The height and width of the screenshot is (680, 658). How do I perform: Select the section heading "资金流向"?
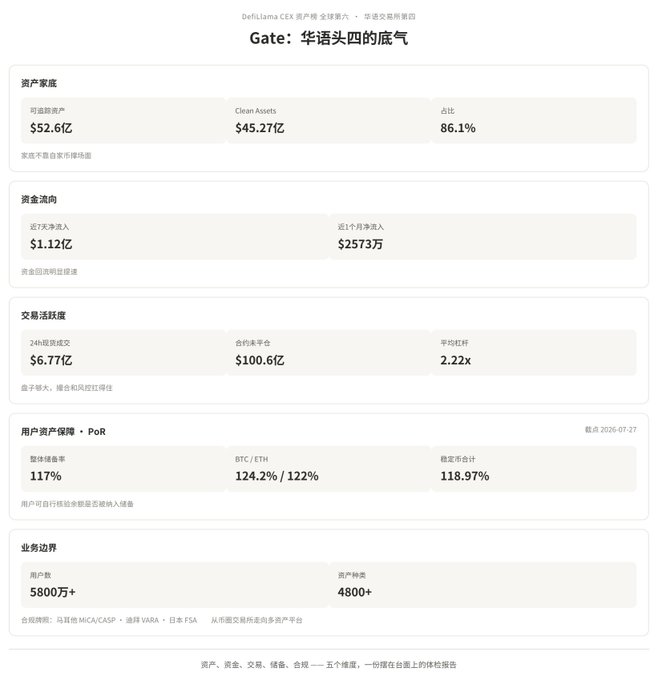click(39, 199)
